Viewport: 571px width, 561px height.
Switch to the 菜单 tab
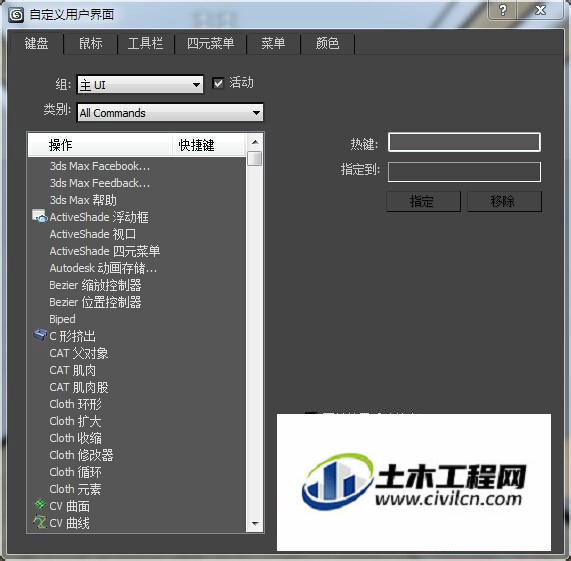273,43
